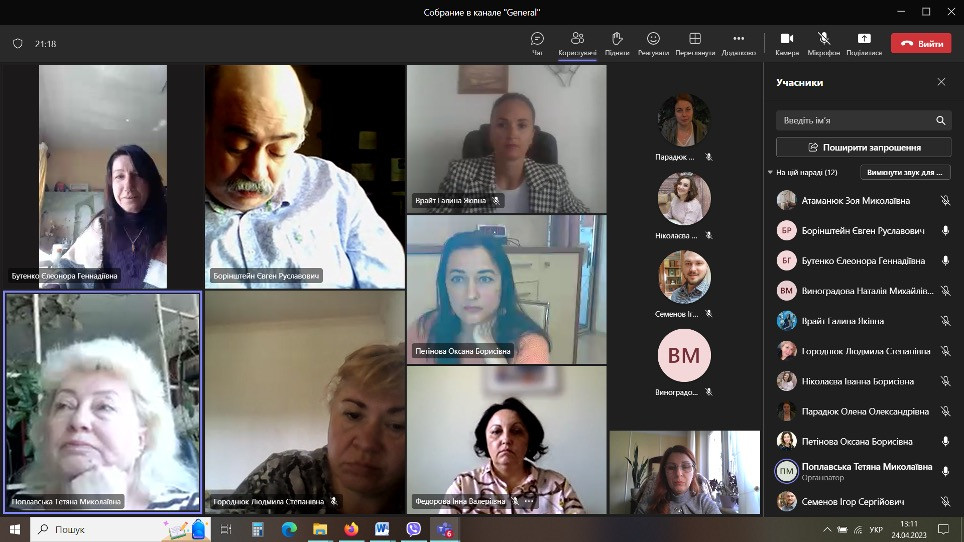Screen dimensions: 964x542
Task: Click БР avatar of Борінштейн in list
Action: click(786, 230)
